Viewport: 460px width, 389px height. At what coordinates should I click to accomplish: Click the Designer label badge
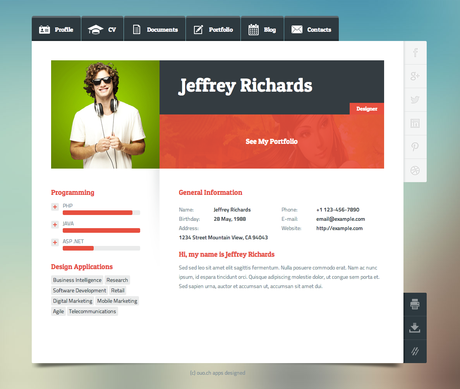pyautogui.click(x=367, y=109)
